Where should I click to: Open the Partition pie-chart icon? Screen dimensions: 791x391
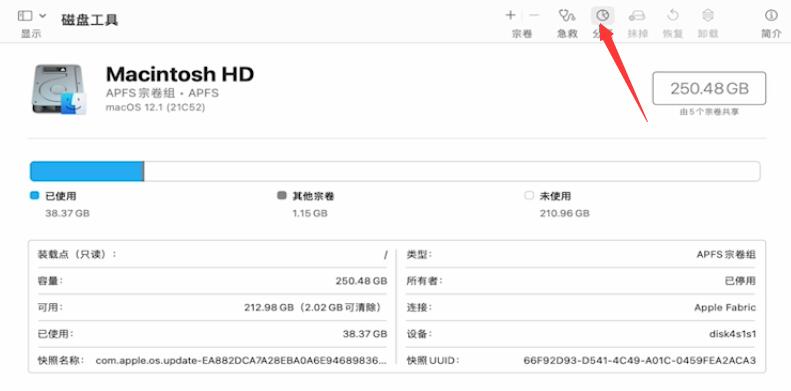coord(603,16)
